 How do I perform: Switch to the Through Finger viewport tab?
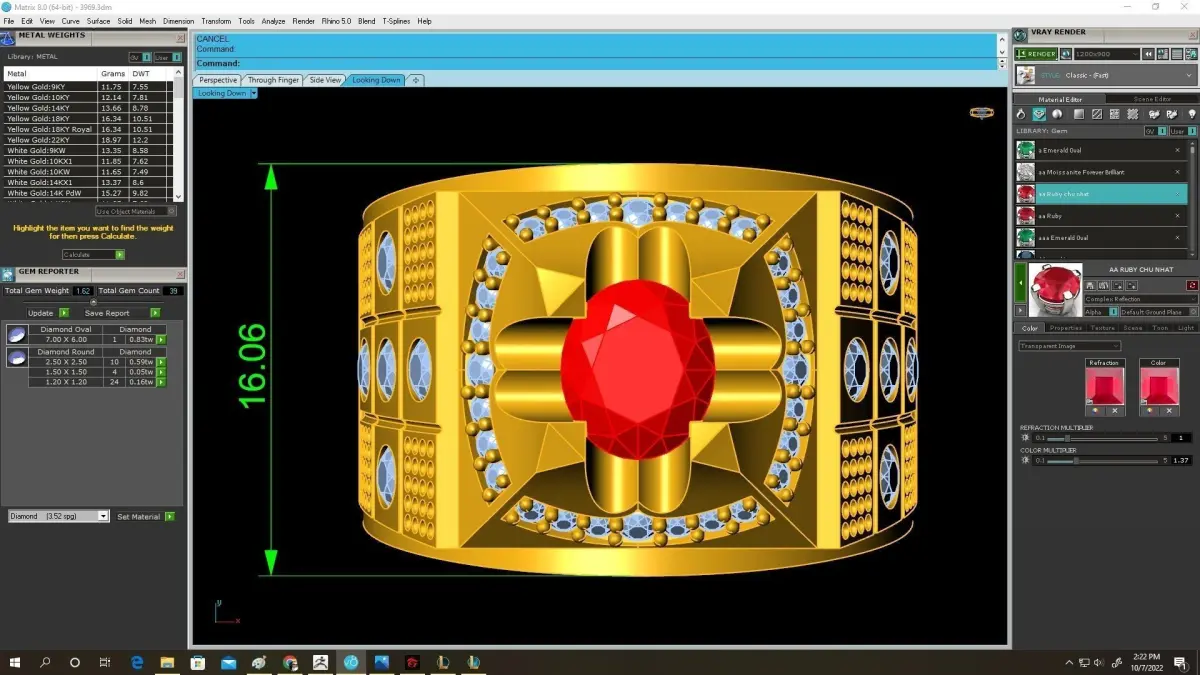click(273, 80)
